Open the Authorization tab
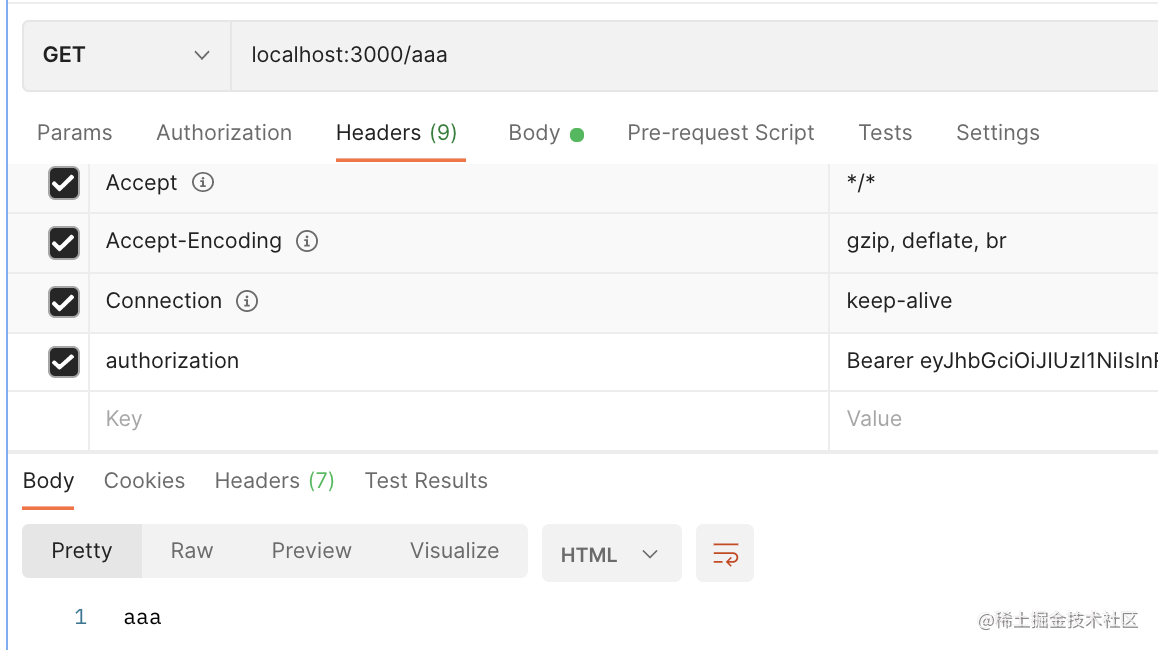 (x=224, y=133)
